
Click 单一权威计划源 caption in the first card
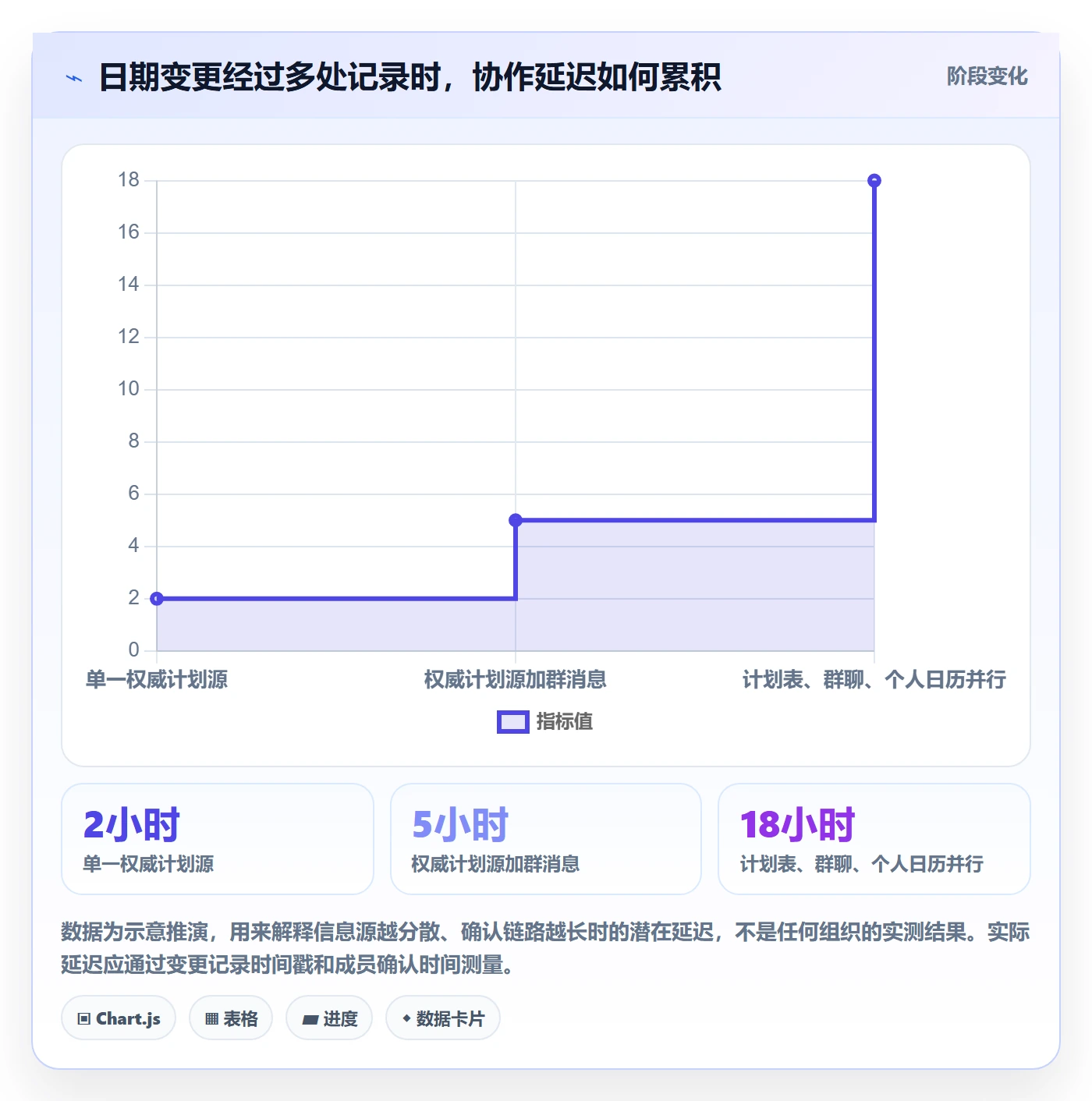pyautogui.click(x=148, y=864)
